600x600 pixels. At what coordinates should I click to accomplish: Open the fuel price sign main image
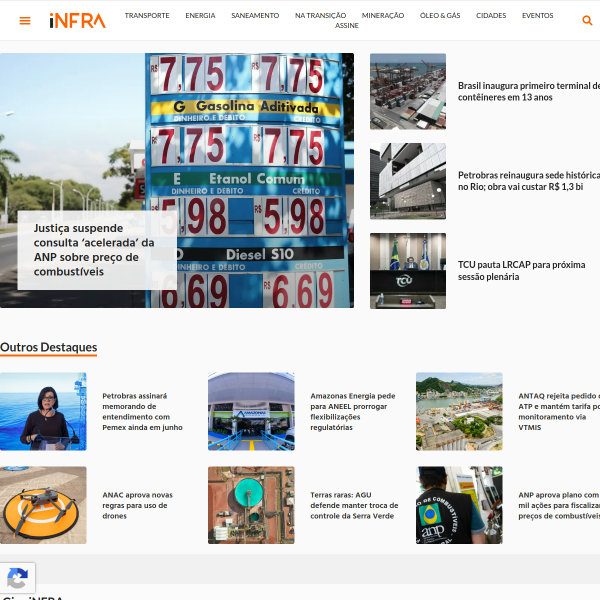click(177, 180)
